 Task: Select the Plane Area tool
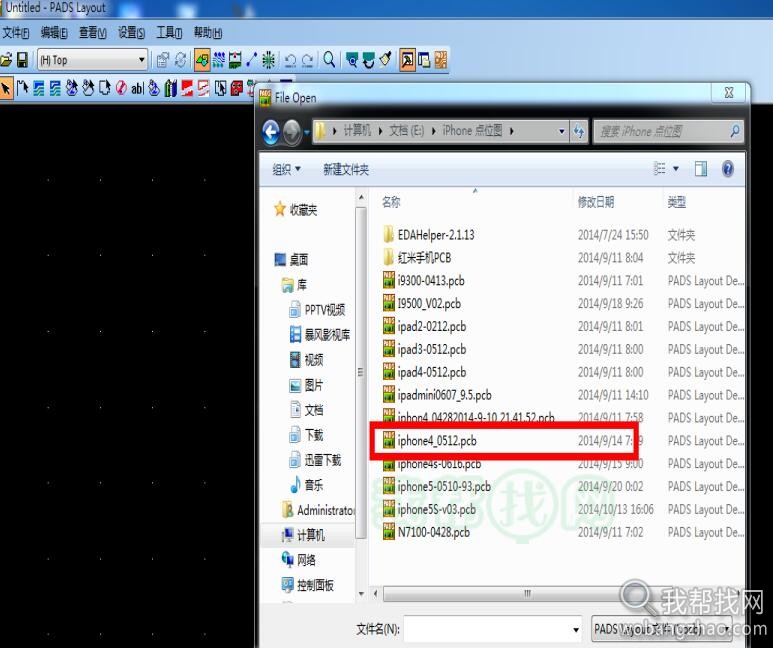click(187, 88)
